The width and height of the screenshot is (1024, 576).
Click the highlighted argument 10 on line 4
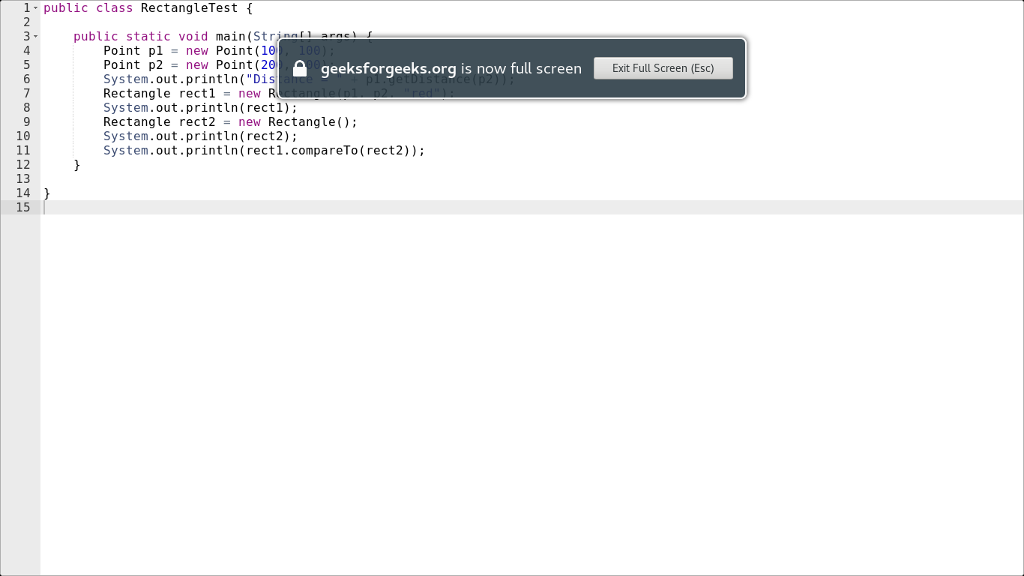click(268, 50)
